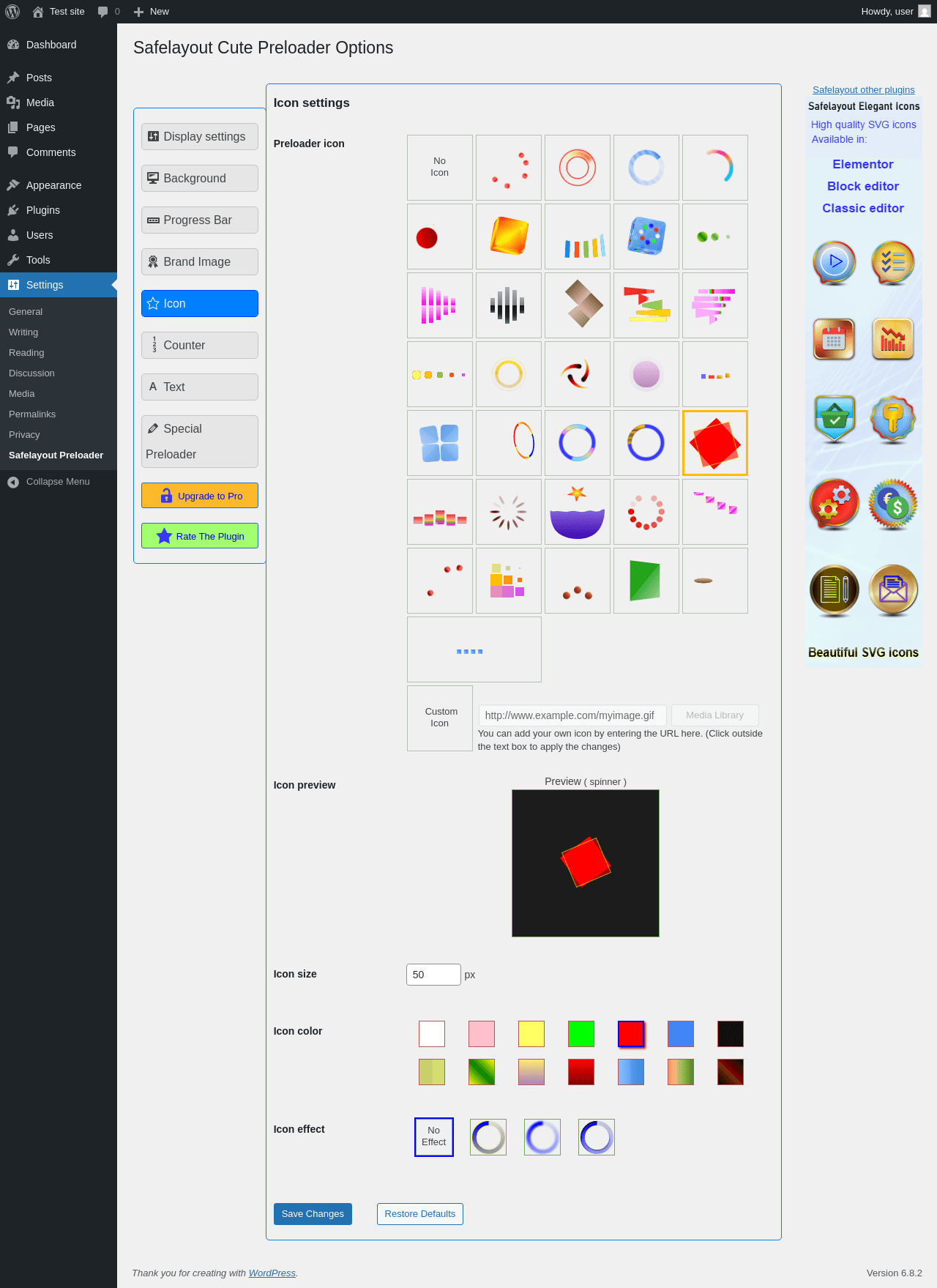Select the Custom Icon option

click(439, 718)
